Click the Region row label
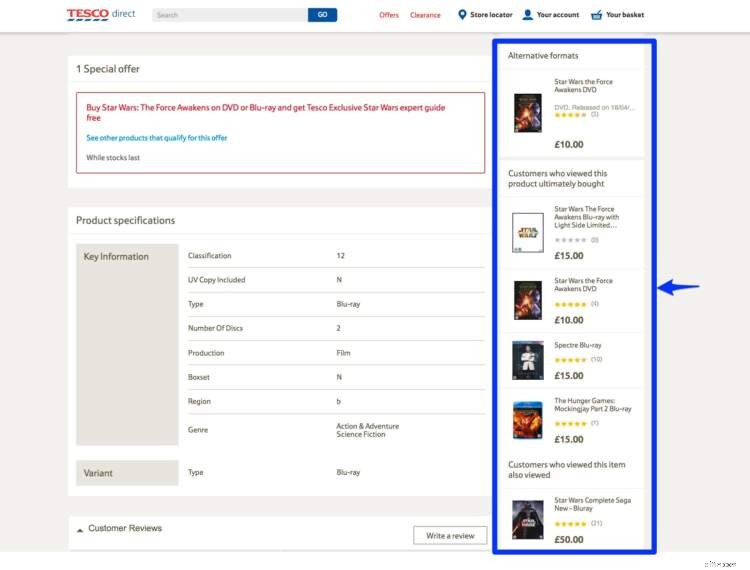 pyautogui.click(x=199, y=401)
